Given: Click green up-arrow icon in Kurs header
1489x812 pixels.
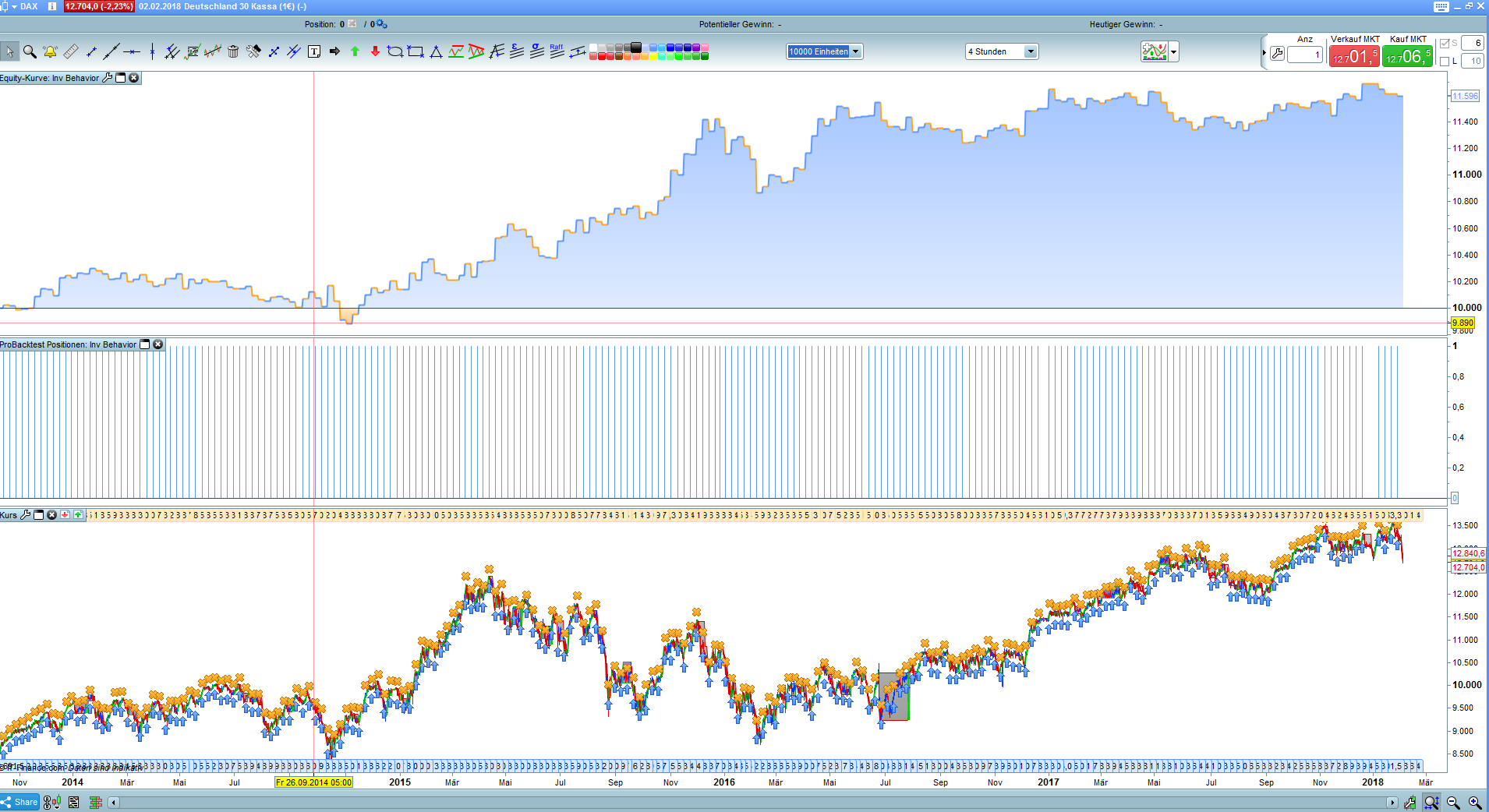Looking at the screenshot, I should point(79,515).
